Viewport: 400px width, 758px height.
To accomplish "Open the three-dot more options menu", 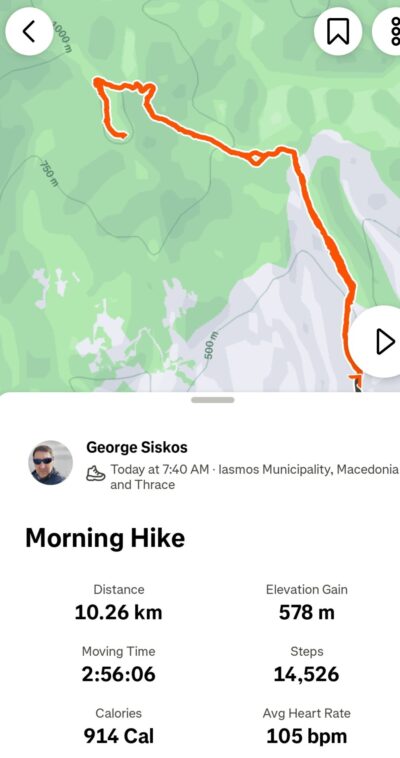I will click(388, 32).
